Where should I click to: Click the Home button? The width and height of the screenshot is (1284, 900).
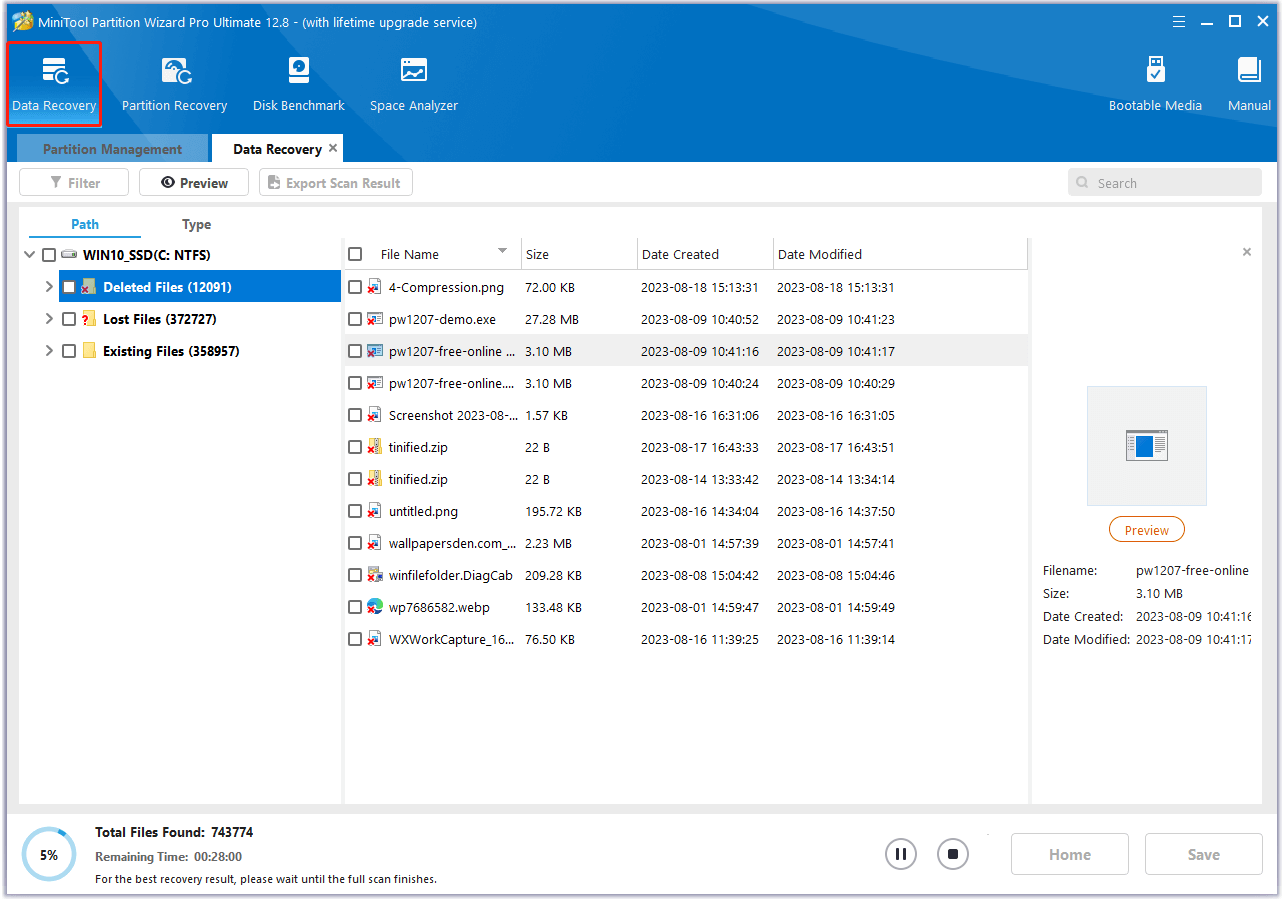pos(1070,854)
